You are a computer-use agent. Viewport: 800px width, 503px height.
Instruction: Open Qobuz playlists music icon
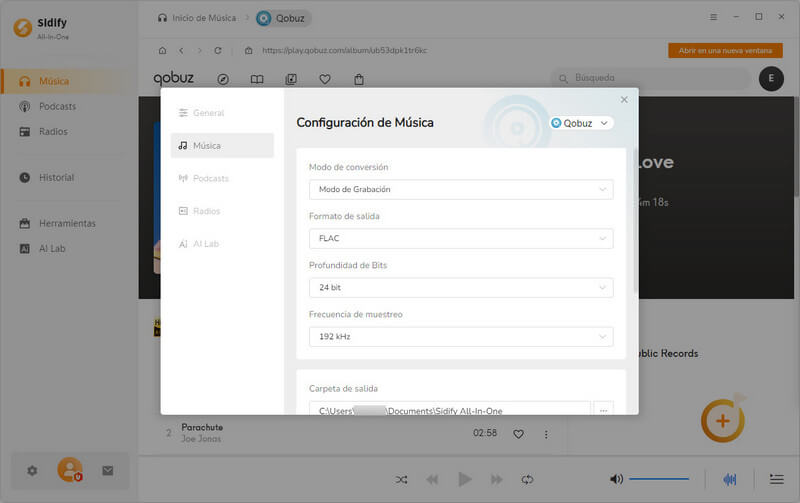(291, 79)
